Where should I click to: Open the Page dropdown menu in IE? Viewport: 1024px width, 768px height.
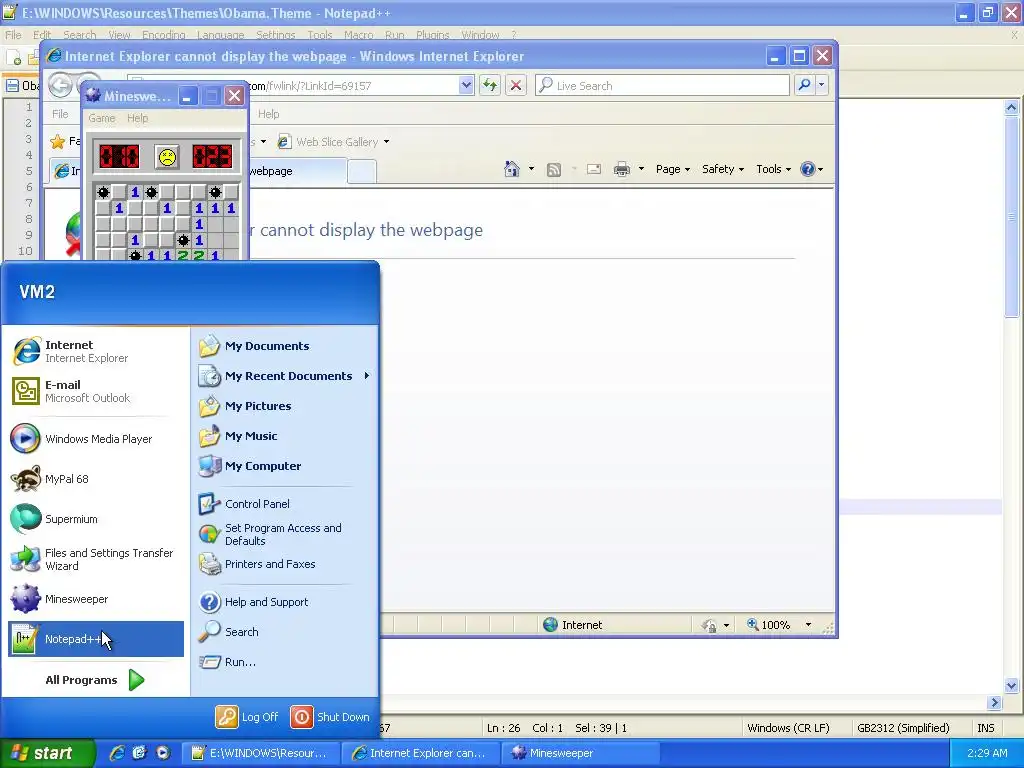pyautogui.click(x=673, y=169)
